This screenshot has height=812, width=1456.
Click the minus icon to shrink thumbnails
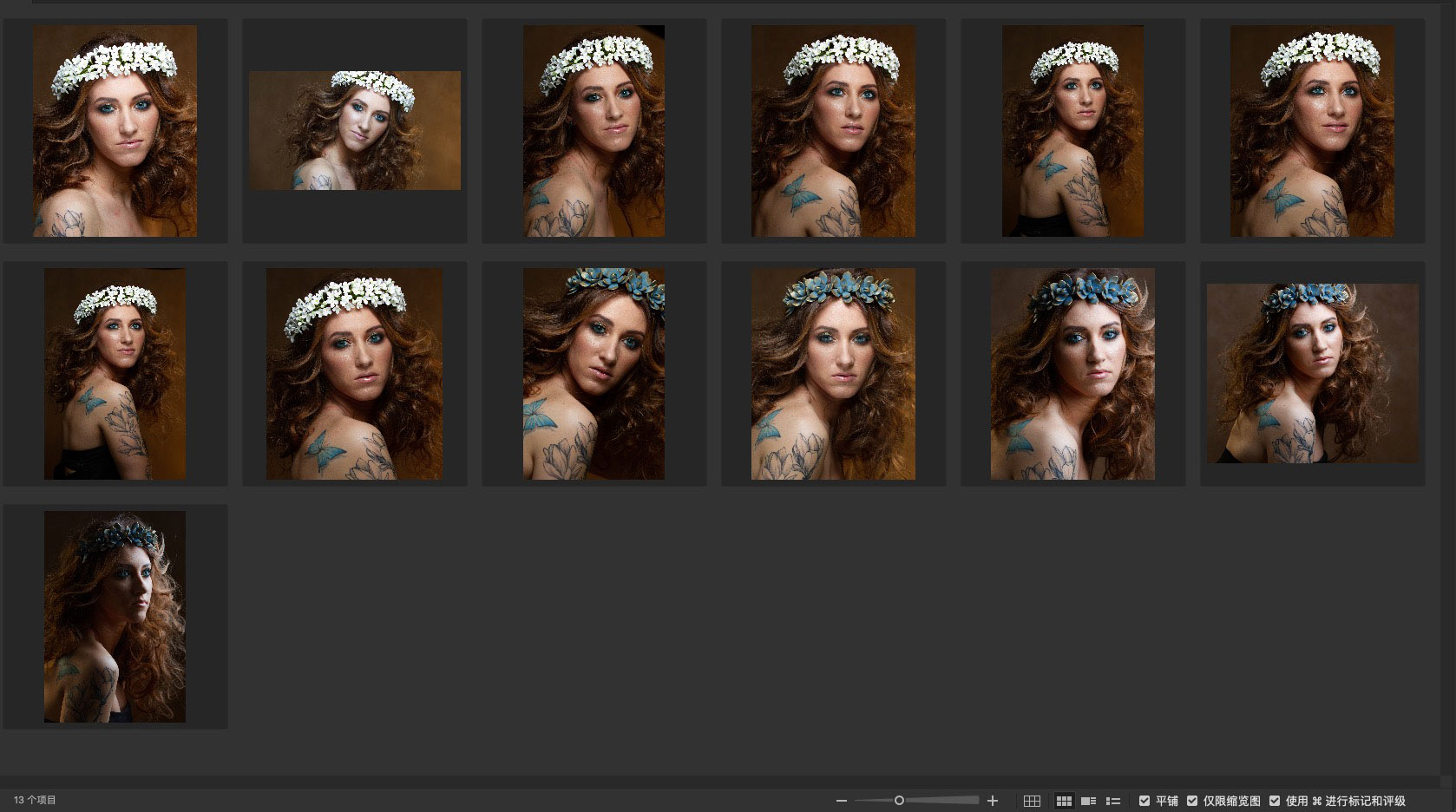point(841,801)
